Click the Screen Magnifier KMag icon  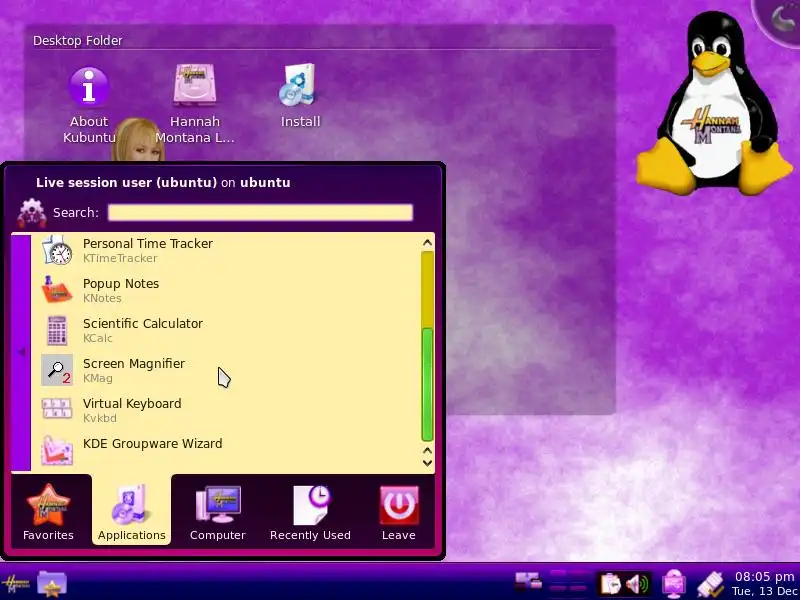click(57, 370)
